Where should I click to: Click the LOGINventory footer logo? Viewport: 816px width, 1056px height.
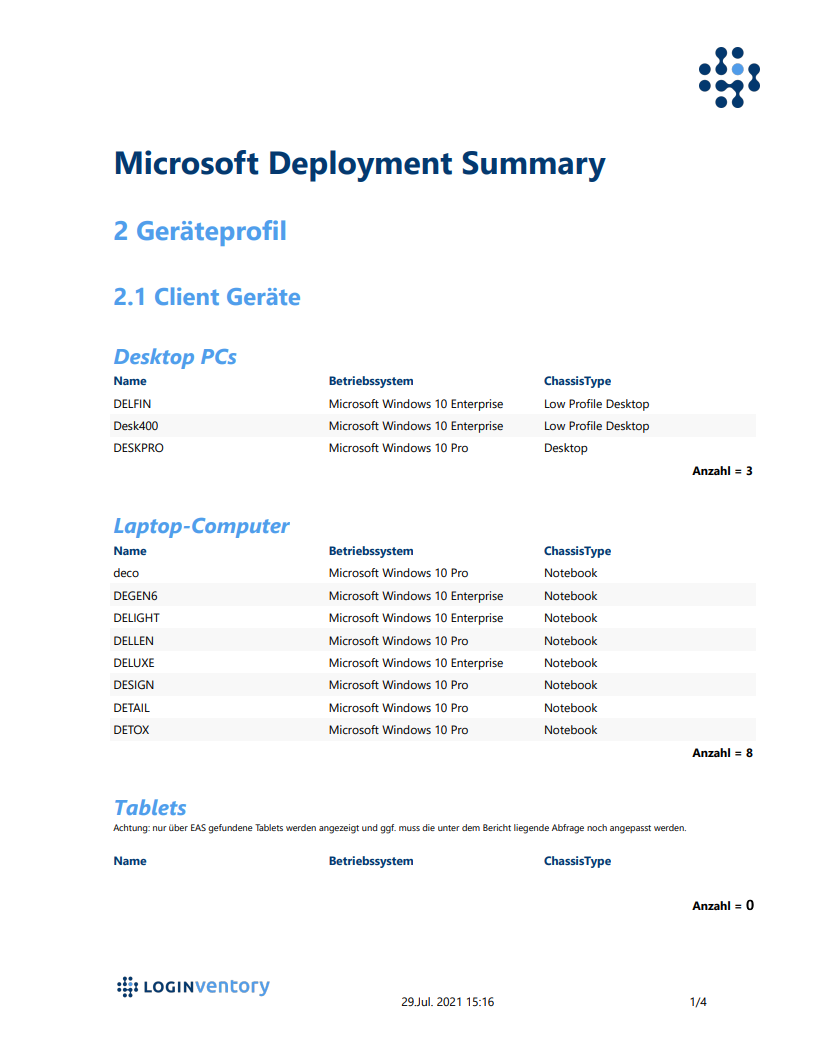tap(193, 987)
